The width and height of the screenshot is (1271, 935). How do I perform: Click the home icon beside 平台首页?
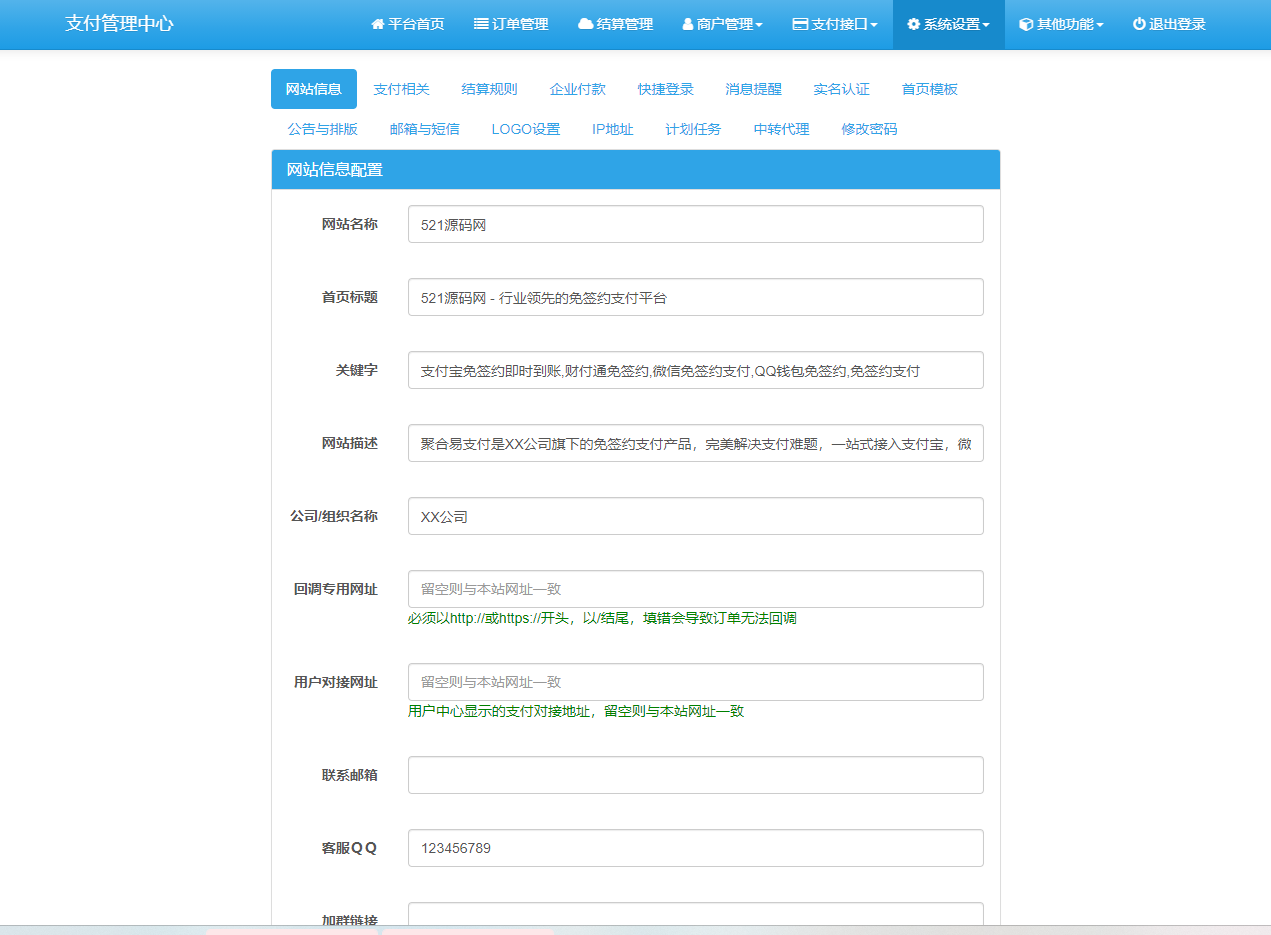(x=378, y=24)
